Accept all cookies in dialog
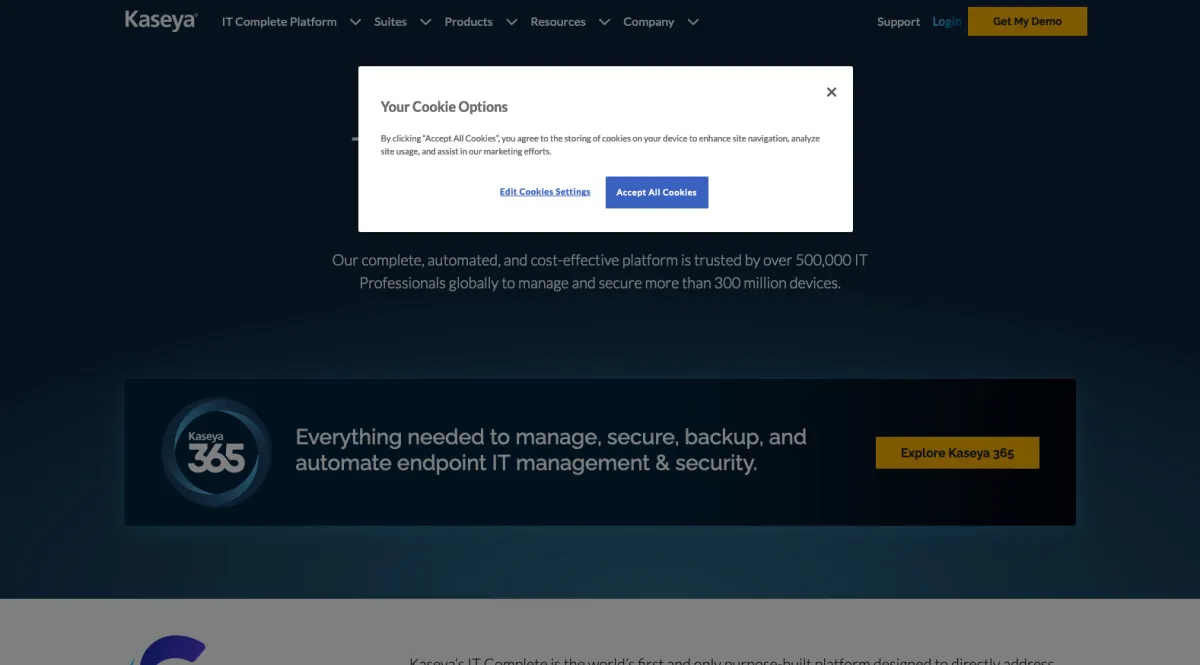This screenshot has height=665, width=1200. click(657, 192)
